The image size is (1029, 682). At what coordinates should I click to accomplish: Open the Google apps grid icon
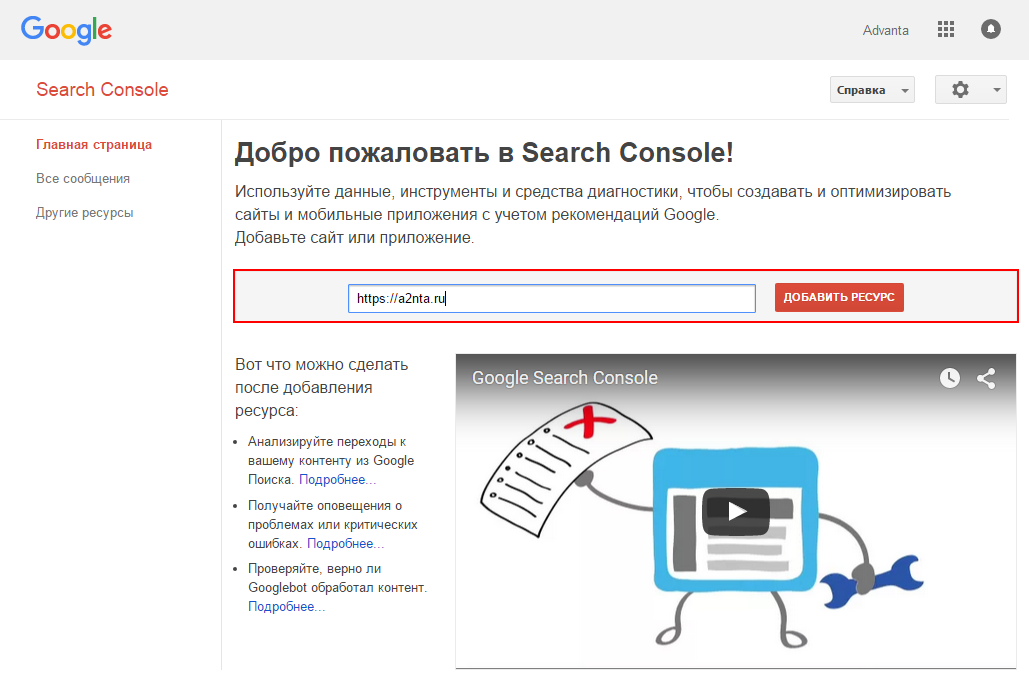945,30
